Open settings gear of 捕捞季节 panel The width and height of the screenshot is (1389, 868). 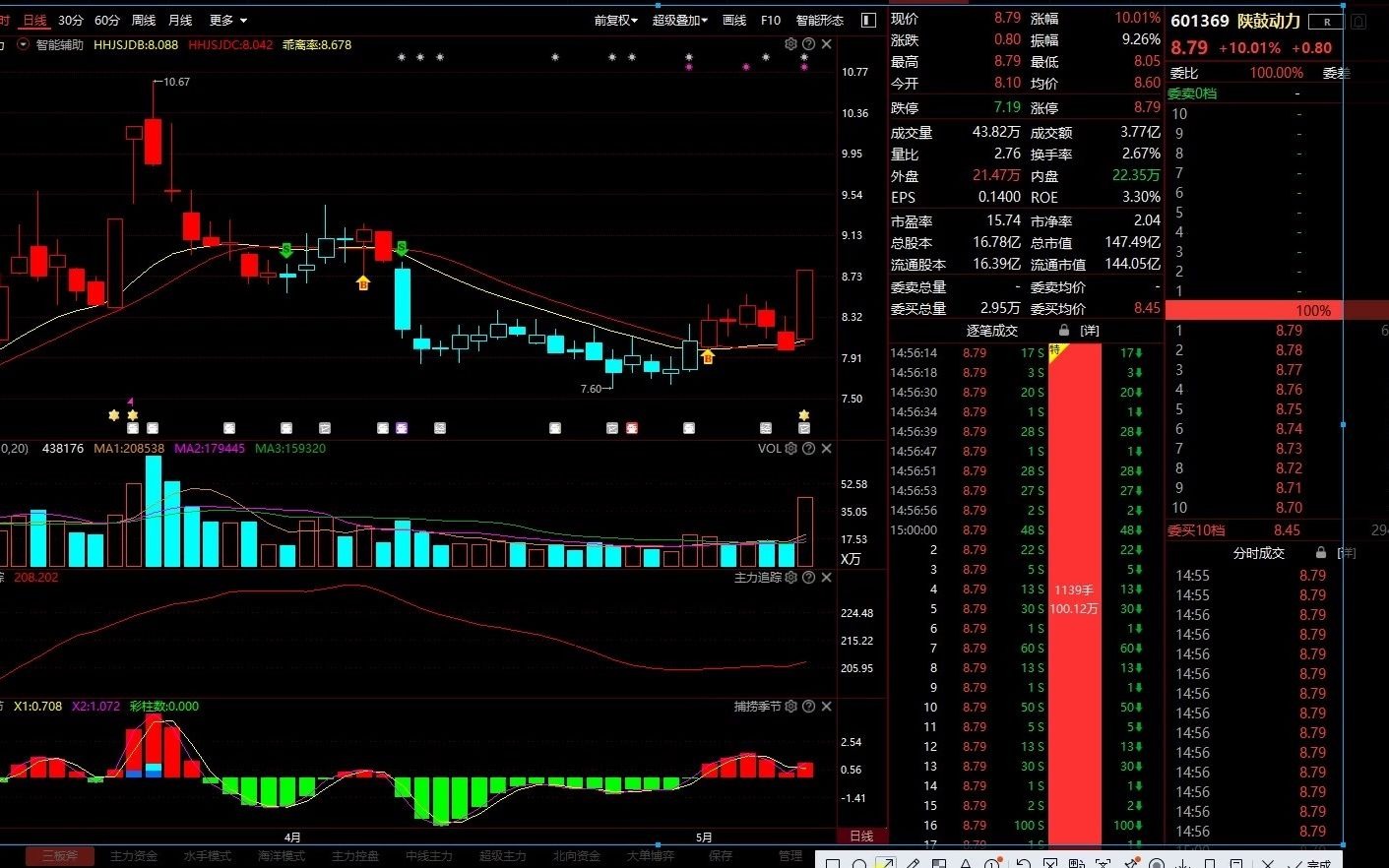click(x=790, y=707)
